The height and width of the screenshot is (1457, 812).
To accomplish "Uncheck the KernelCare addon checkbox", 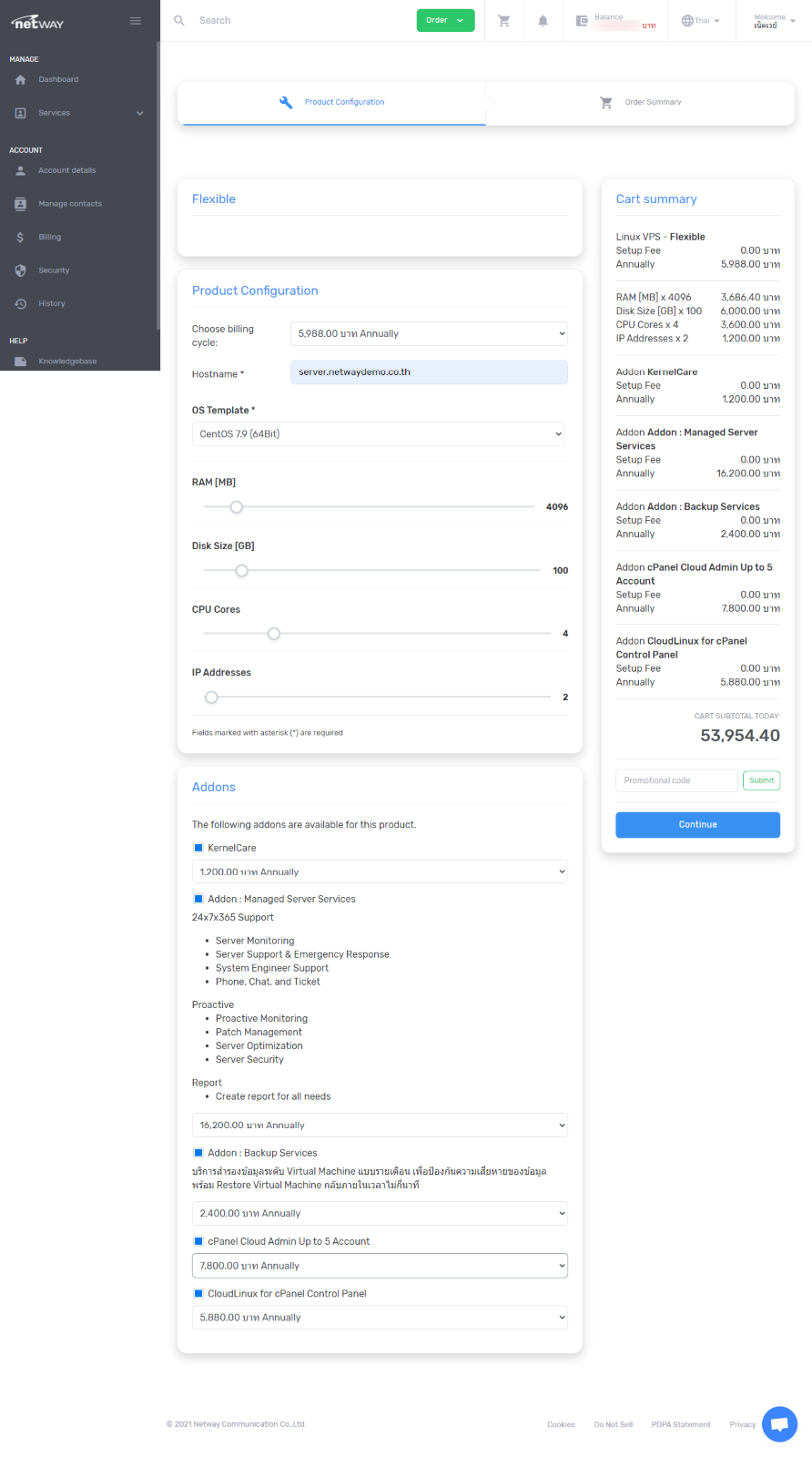I will [x=198, y=848].
